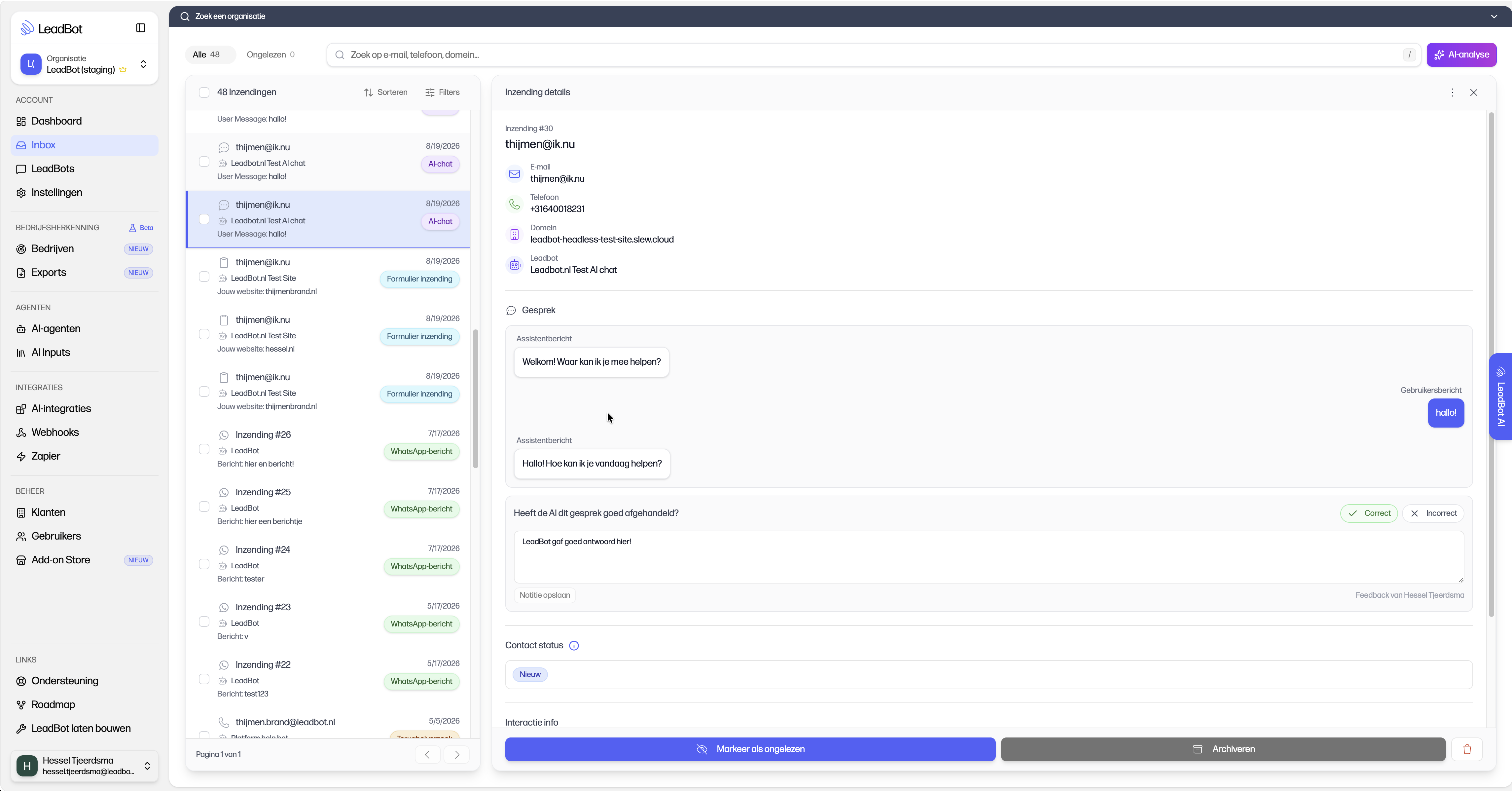This screenshot has width=1512, height=791.
Task: Mark the AI conversation as Correct
Action: click(1369, 513)
